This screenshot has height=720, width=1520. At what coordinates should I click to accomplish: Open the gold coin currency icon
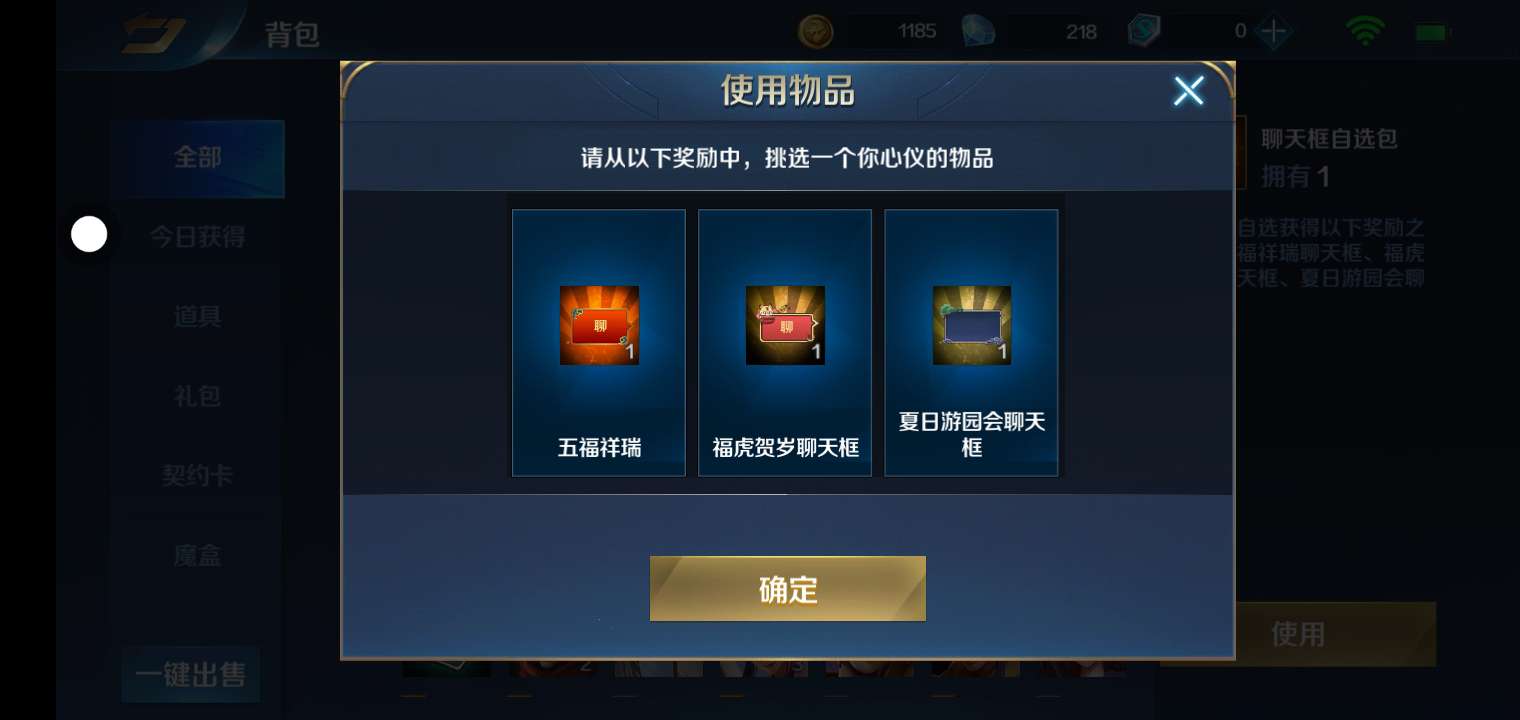pyautogui.click(x=815, y=31)
